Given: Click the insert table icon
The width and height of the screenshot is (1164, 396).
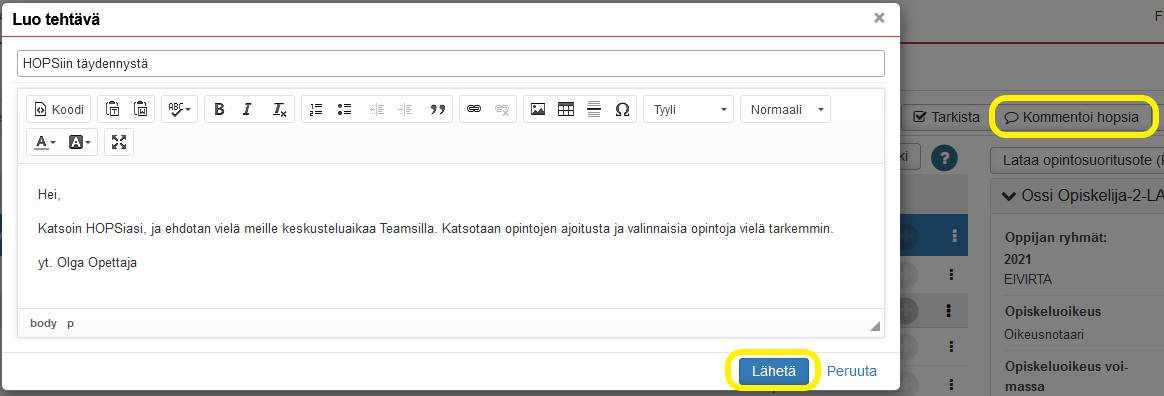Looking at the screenshot, I should [566, 109].
